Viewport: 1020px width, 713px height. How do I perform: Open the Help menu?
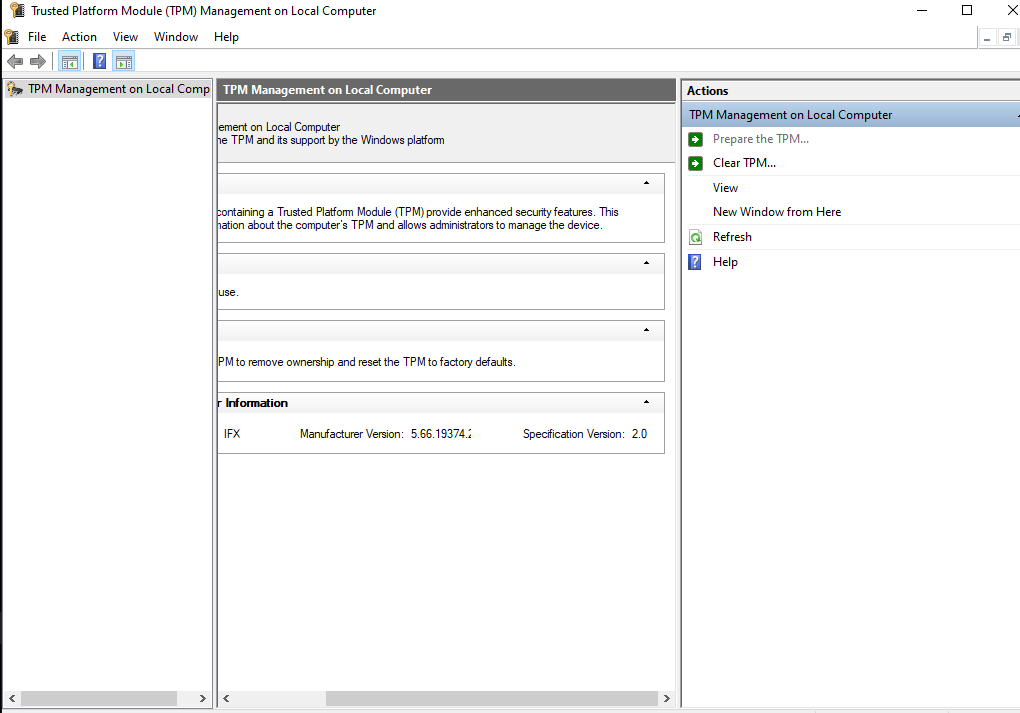click(x=226, y=37)
